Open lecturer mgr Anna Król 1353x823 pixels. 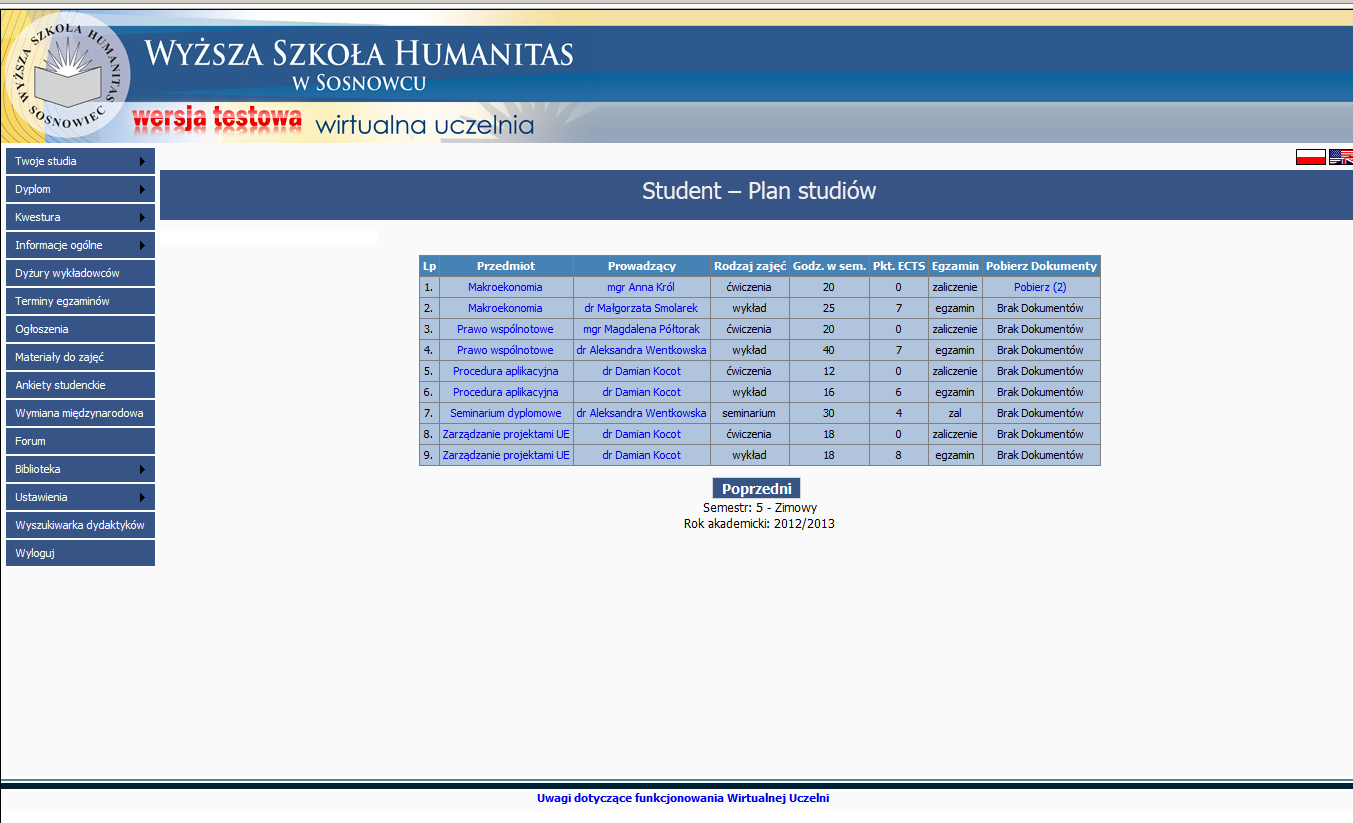pyautogui.click(x=641, y=287)
